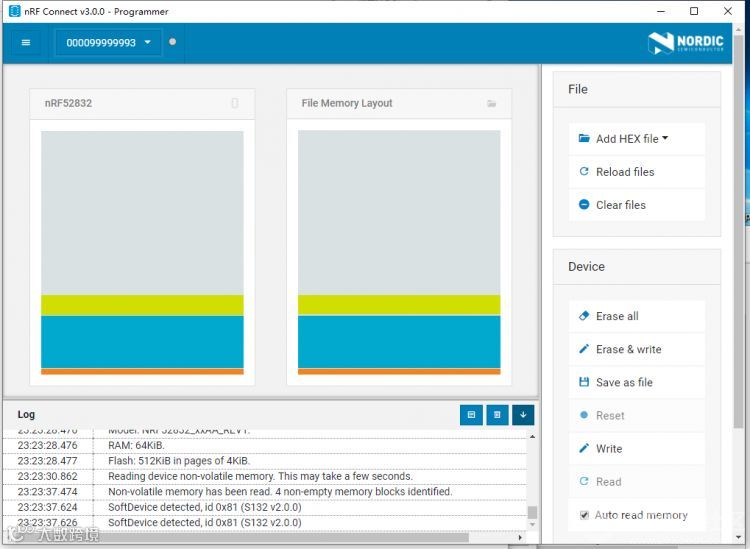Click Erase & write button
Image resolution: width=750 pixels, height=549 pixels.
point(637,350)
